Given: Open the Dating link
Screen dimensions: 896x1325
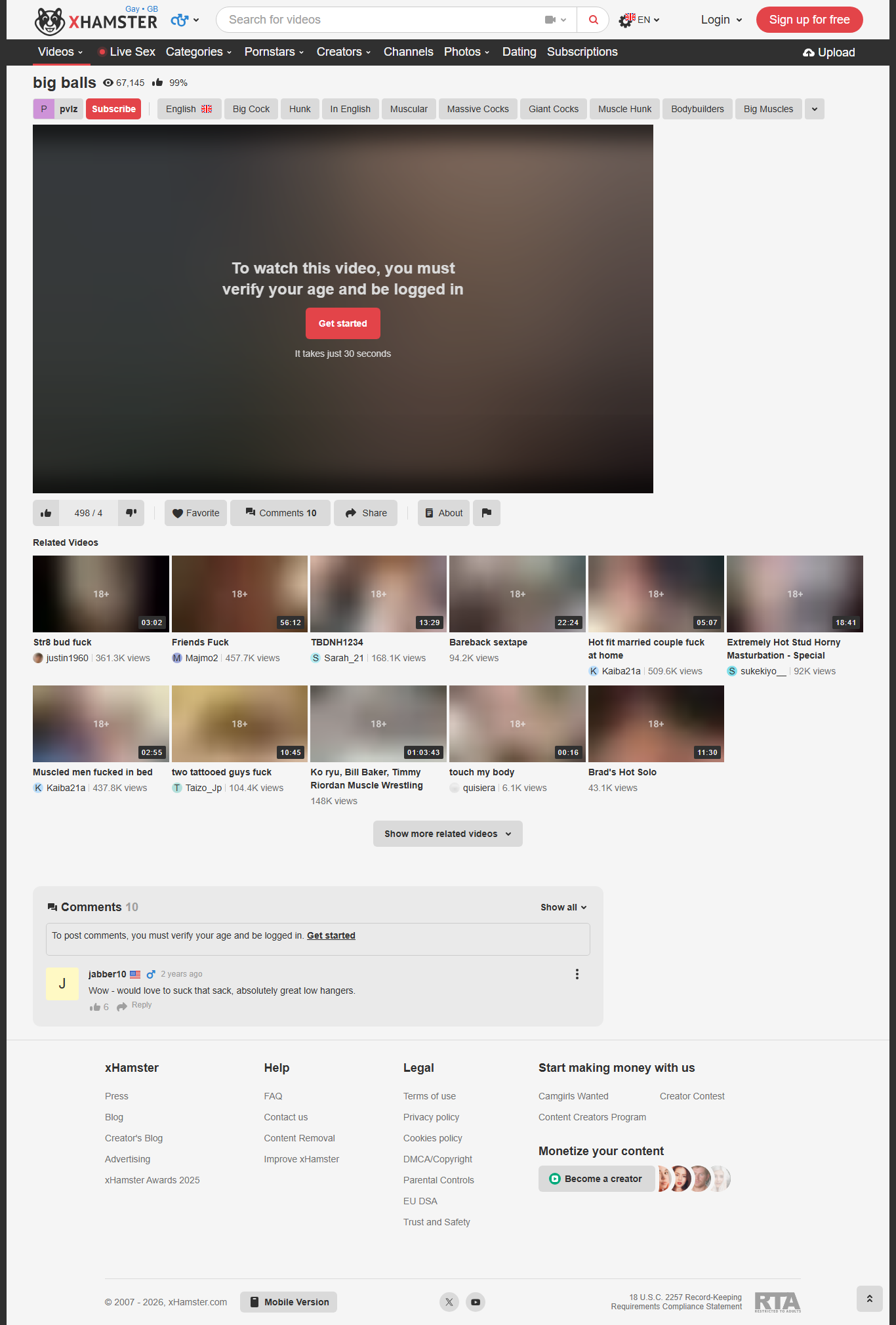Looking at the screenshot, I should click(x=519, y=52).
